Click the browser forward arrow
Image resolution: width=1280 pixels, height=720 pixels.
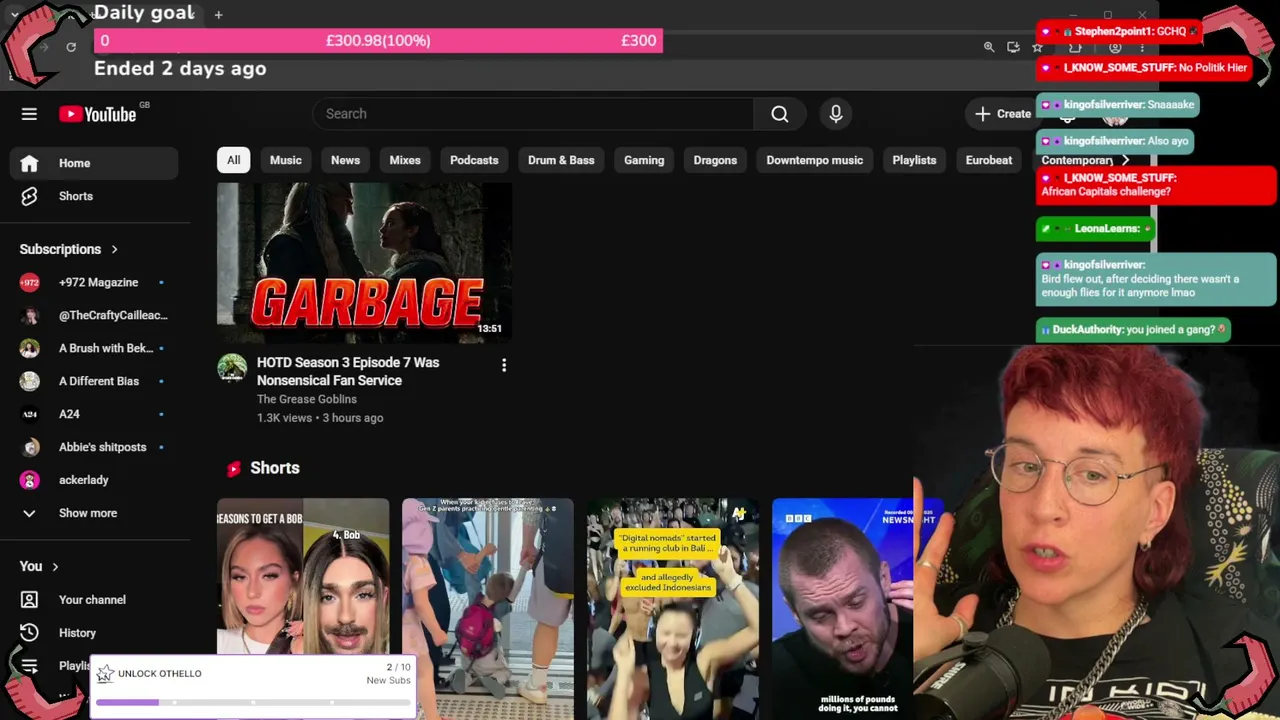click(44, 47)
